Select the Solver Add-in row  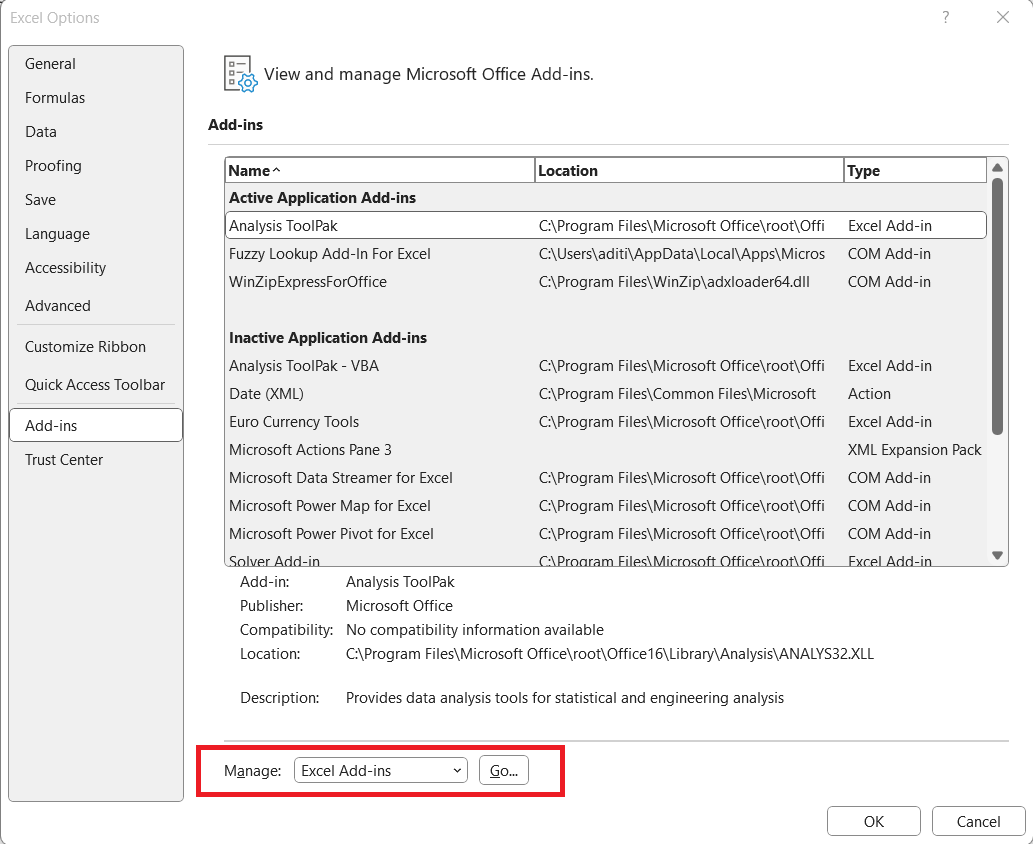coord(605,559)
